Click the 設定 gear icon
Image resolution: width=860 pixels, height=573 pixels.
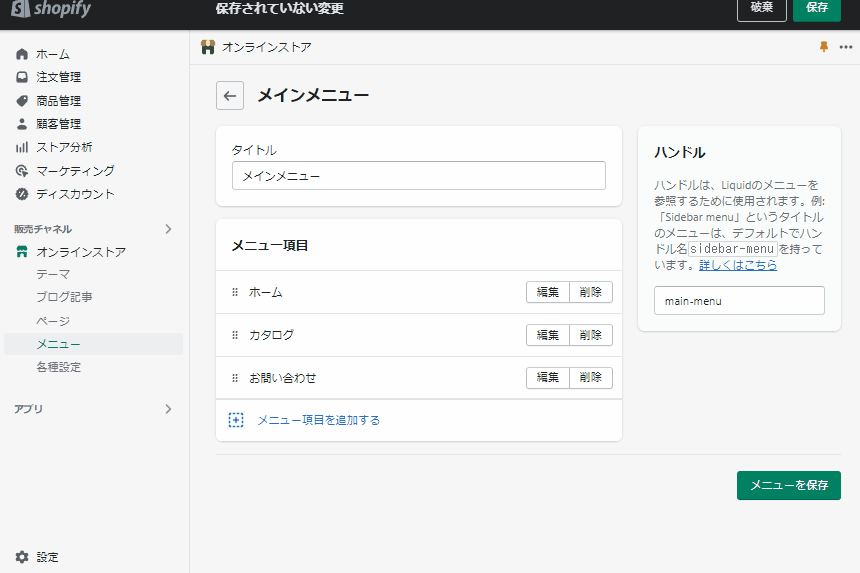[x=22, y=557]
